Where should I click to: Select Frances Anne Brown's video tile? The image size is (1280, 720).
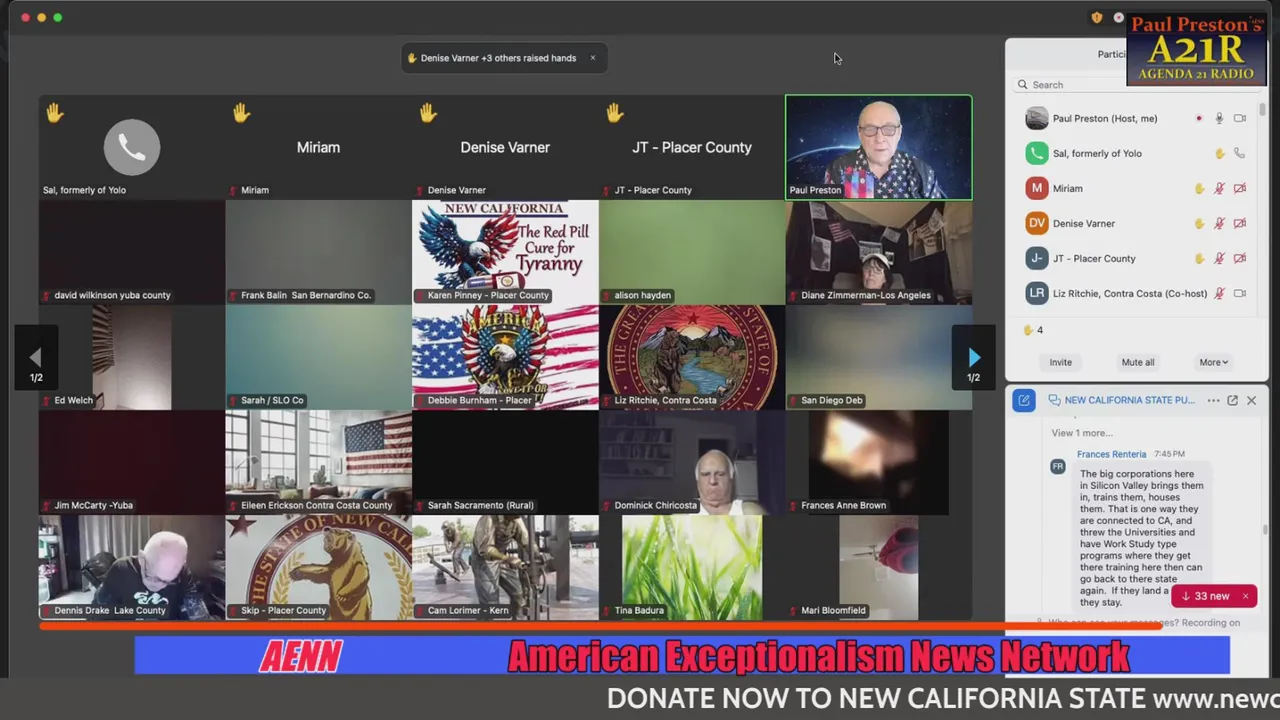click(878, 462)
